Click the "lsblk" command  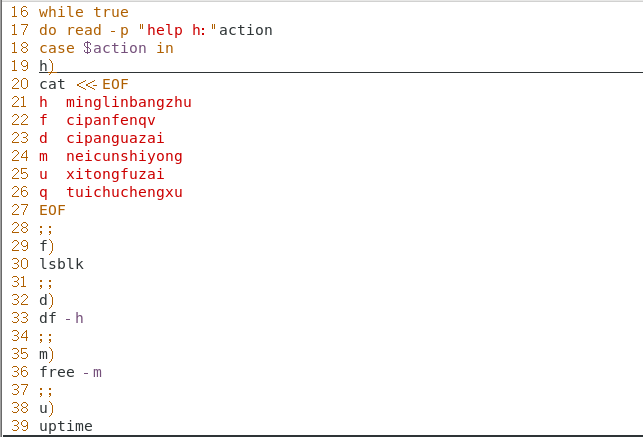pyautogui.click(x=62, y=264)
